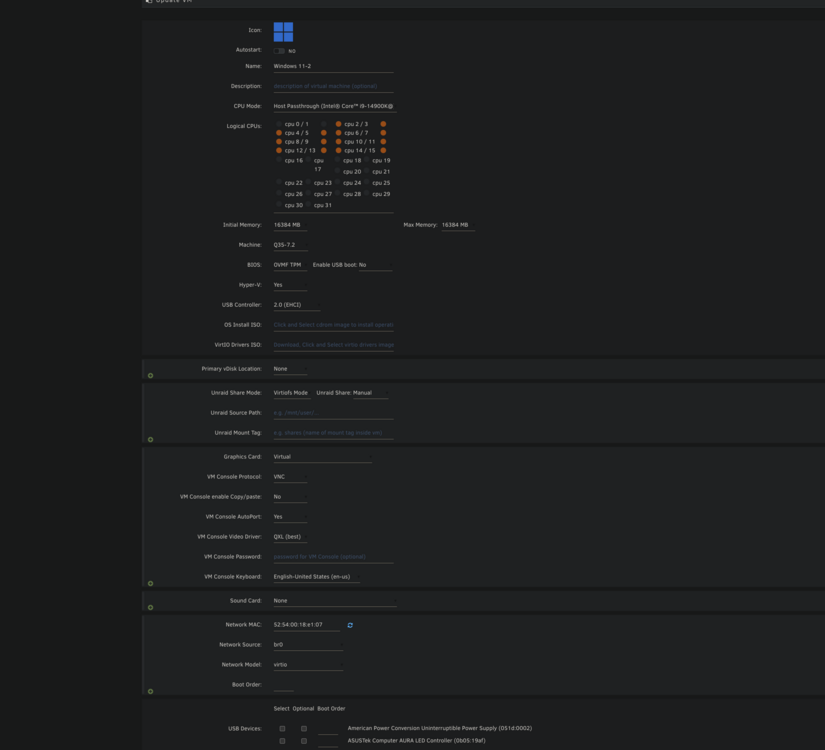This screenshot has width=825, height=750.
Task: Check the cpu 18 checkbox
Action: point(337,159)
